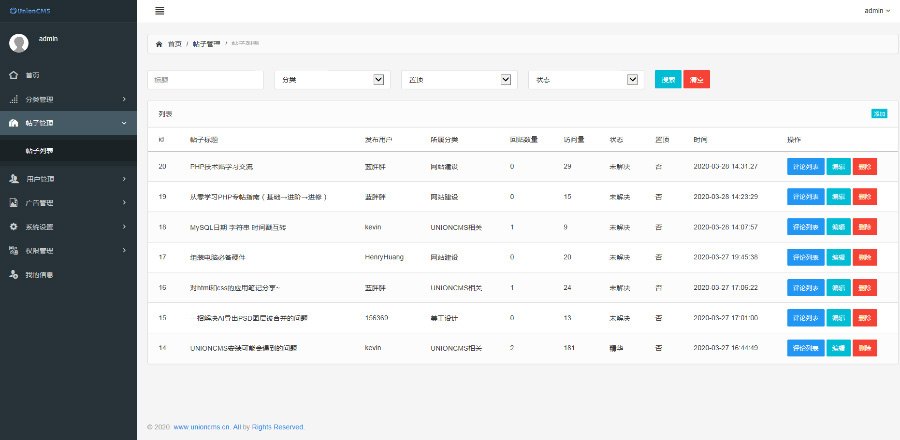
Task: Click the admin avatar picture in the sidebar
Action: point(19,44)
